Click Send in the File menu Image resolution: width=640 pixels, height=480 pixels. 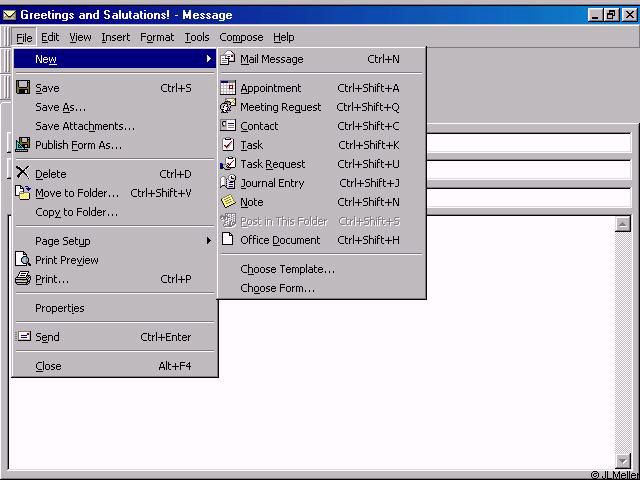pos(47,337)
